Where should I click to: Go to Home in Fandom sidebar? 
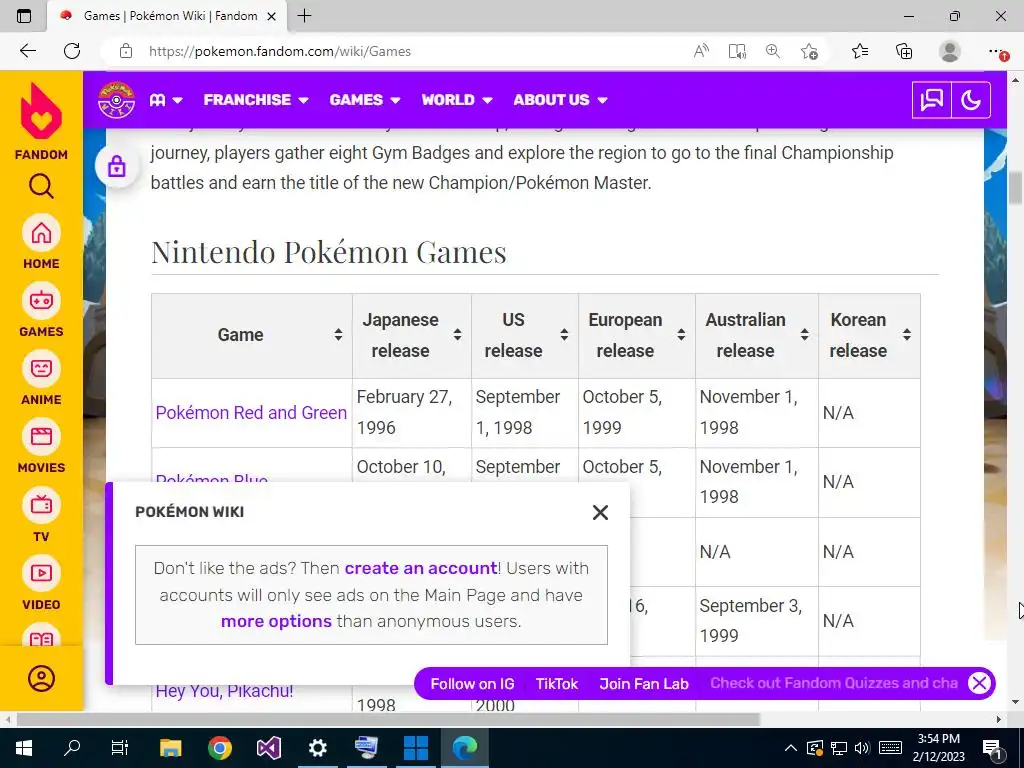pos(41,242)
